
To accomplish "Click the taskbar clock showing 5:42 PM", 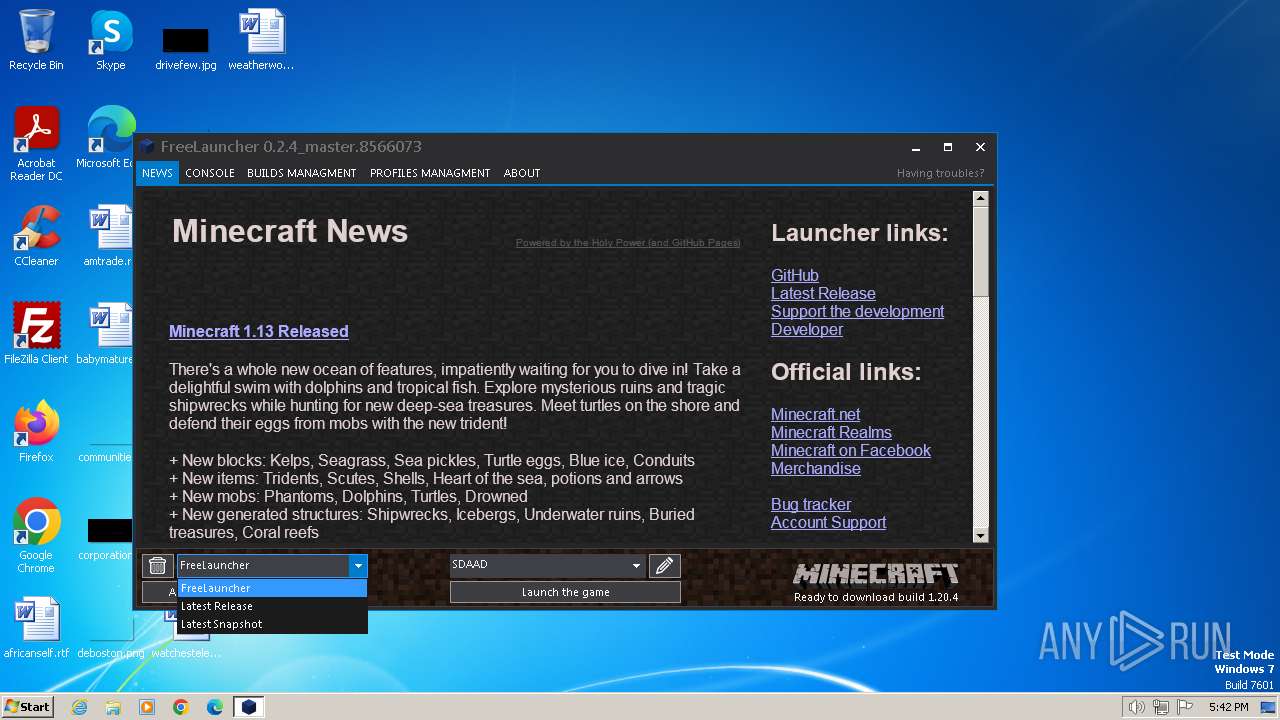I will (1228, 707).
